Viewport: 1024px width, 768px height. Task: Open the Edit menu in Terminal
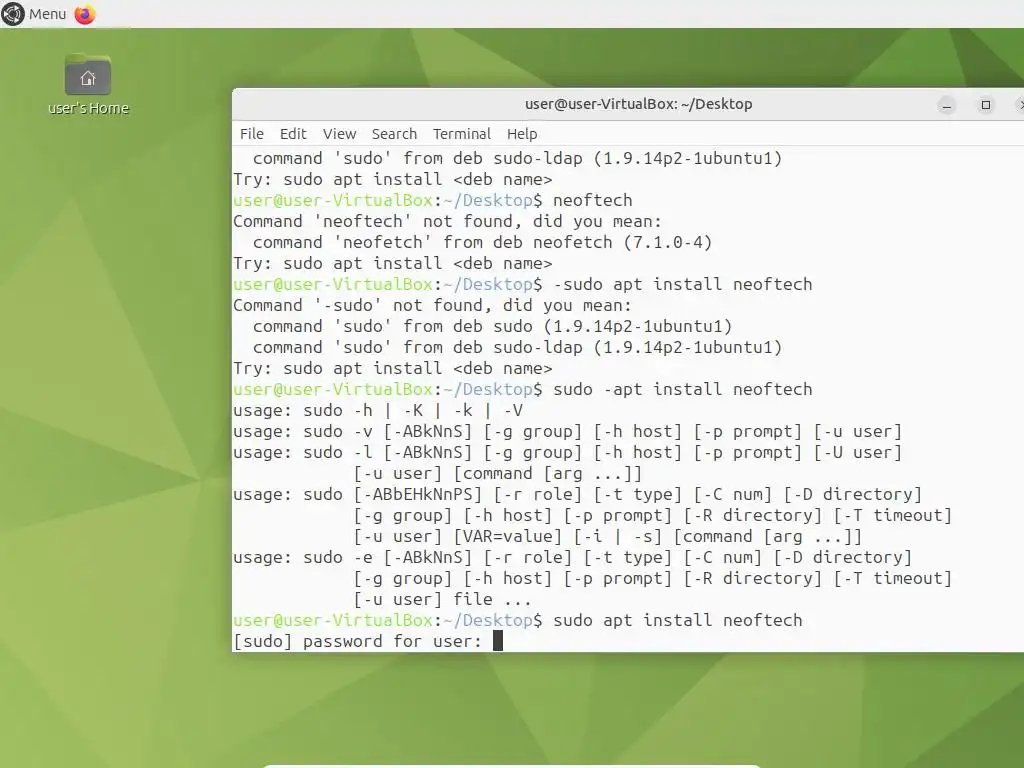coord(293,134)
